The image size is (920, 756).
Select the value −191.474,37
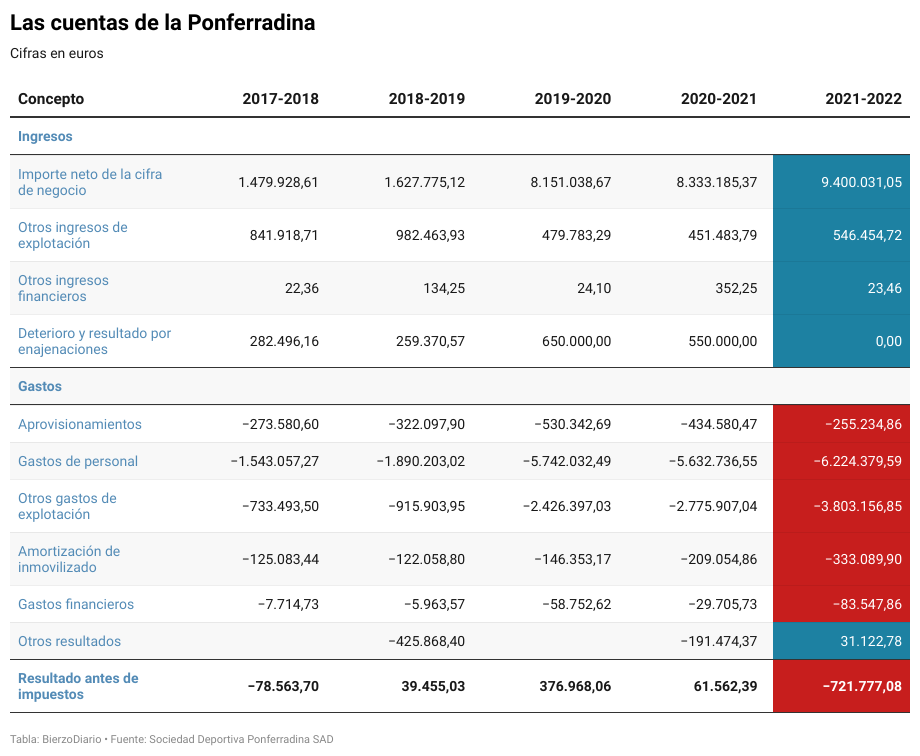click(719, 641)
